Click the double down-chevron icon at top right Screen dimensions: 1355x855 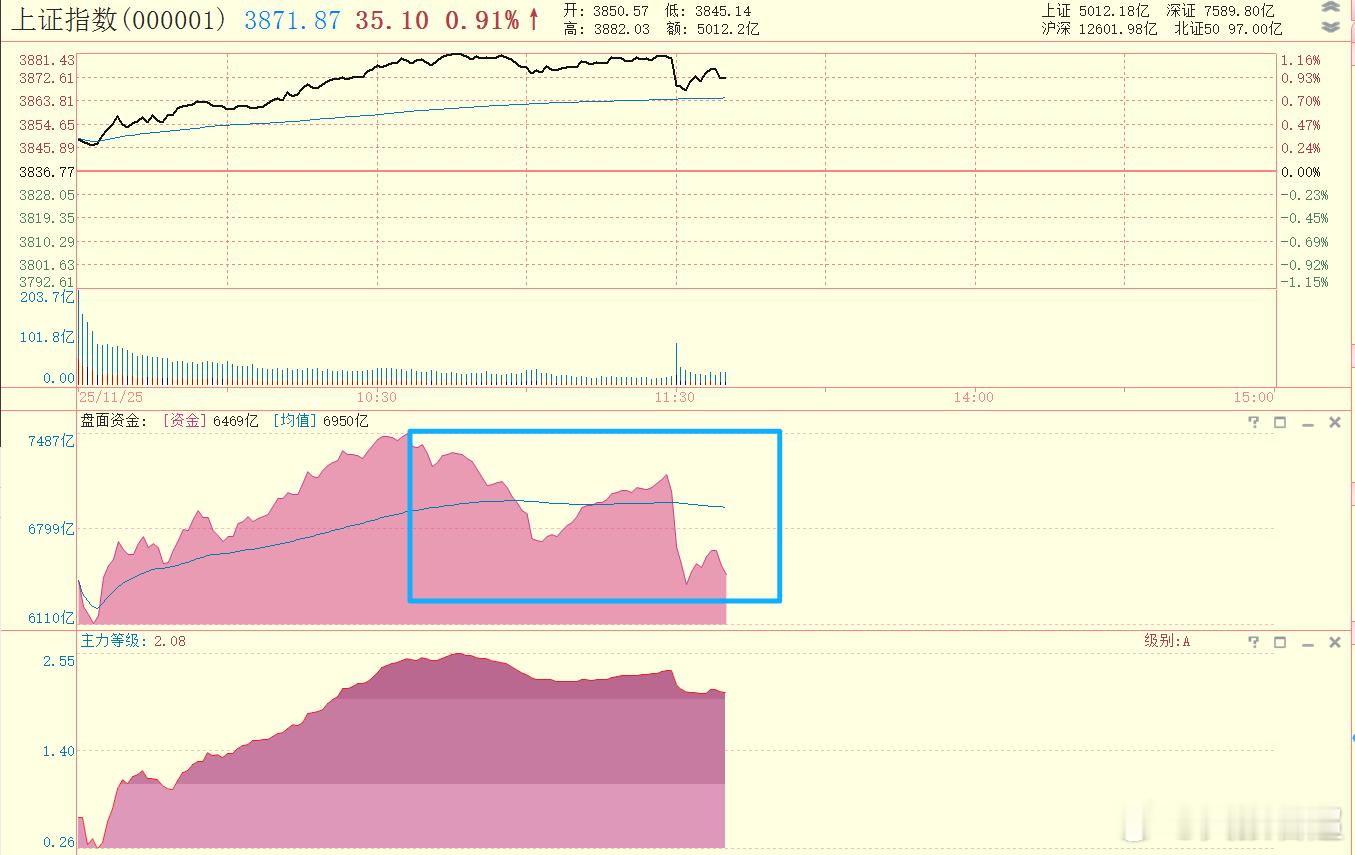pos(1330,27)
